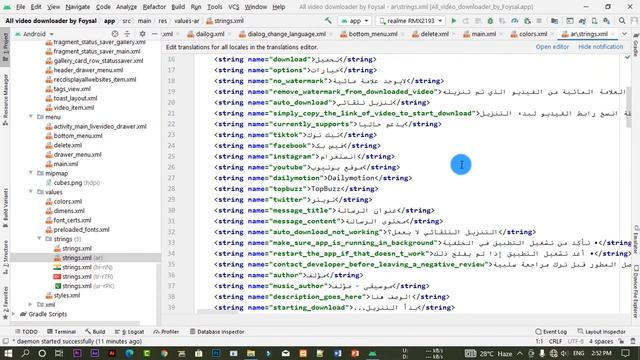Open the realme RMX2193 device dropdown
This screenshot has width=640, height=360.
coord(411,21)
